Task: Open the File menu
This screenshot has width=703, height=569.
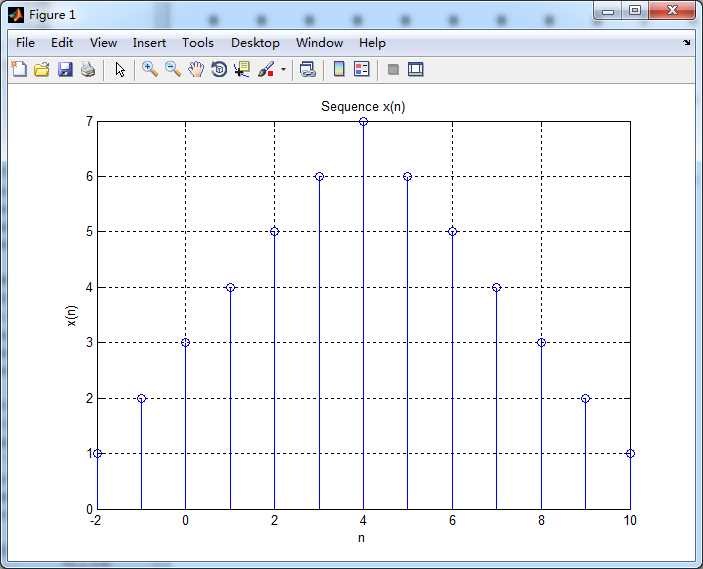Action: tap(25, 43)
